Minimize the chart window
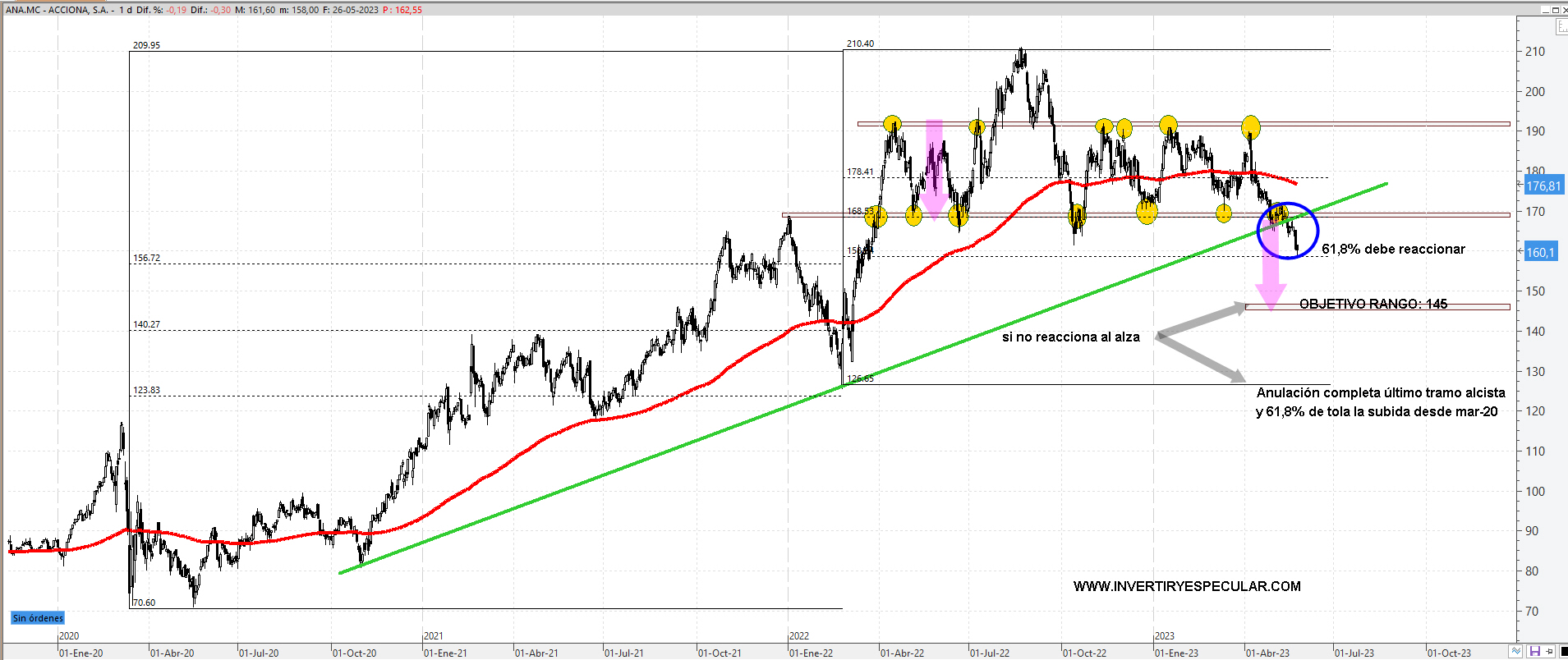 [1544, 10]
